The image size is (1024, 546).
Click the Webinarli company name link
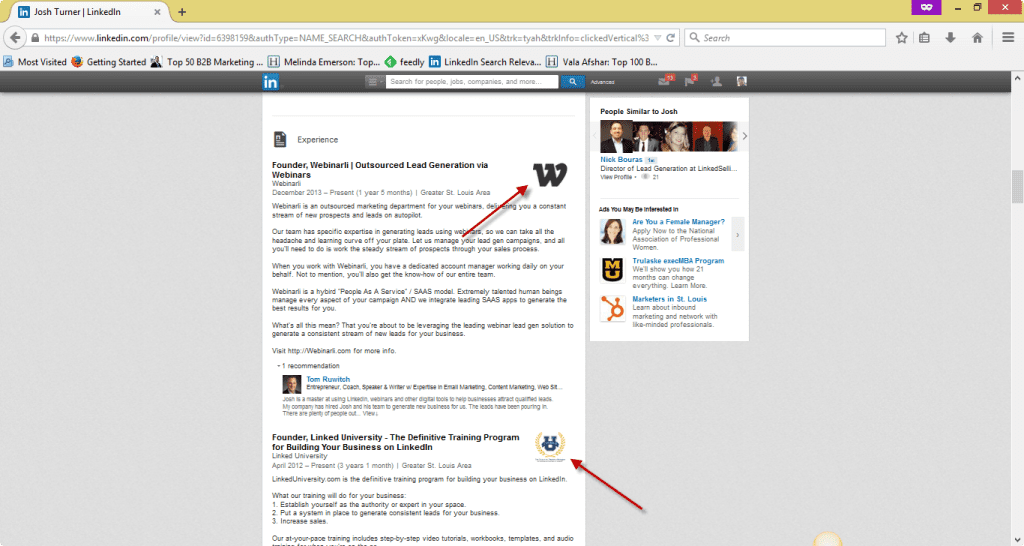(286, 184)
